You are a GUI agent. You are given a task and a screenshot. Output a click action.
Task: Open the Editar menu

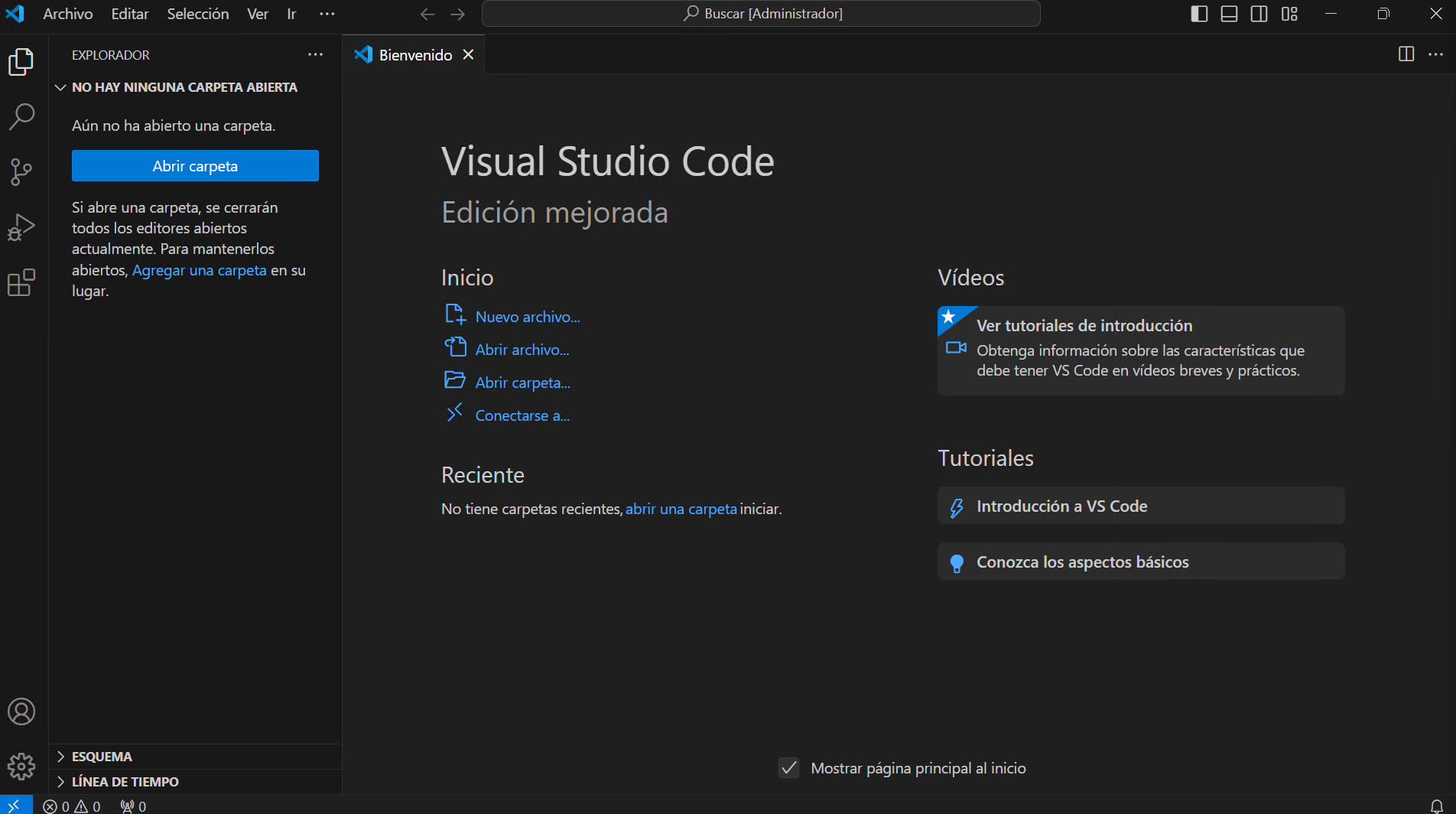click(x=130, y=14)
